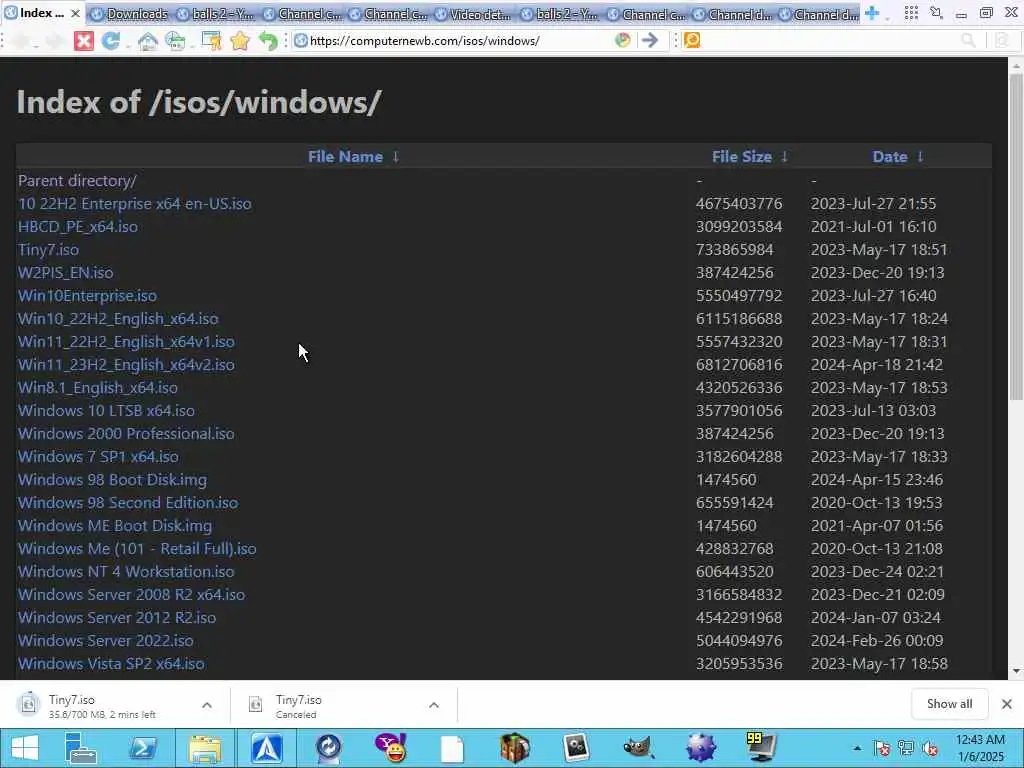
Task: Click the Go arrow next to the address bar
Action: pyautogui.click(x=650, y=40)
